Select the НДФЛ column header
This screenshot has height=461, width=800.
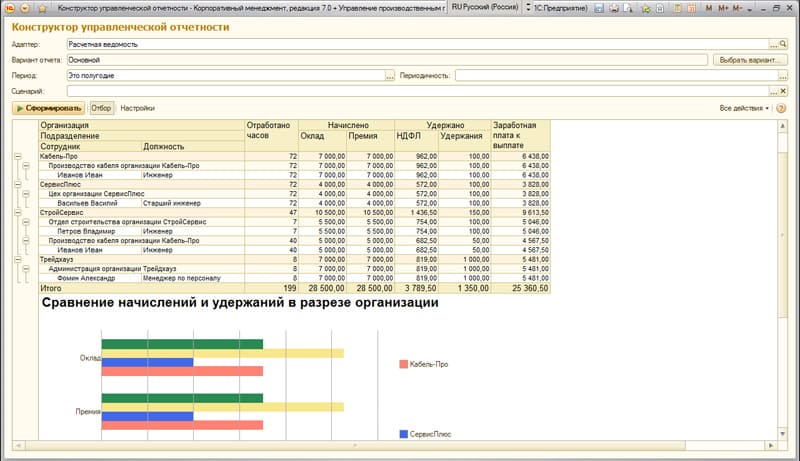tap(416, 141)
